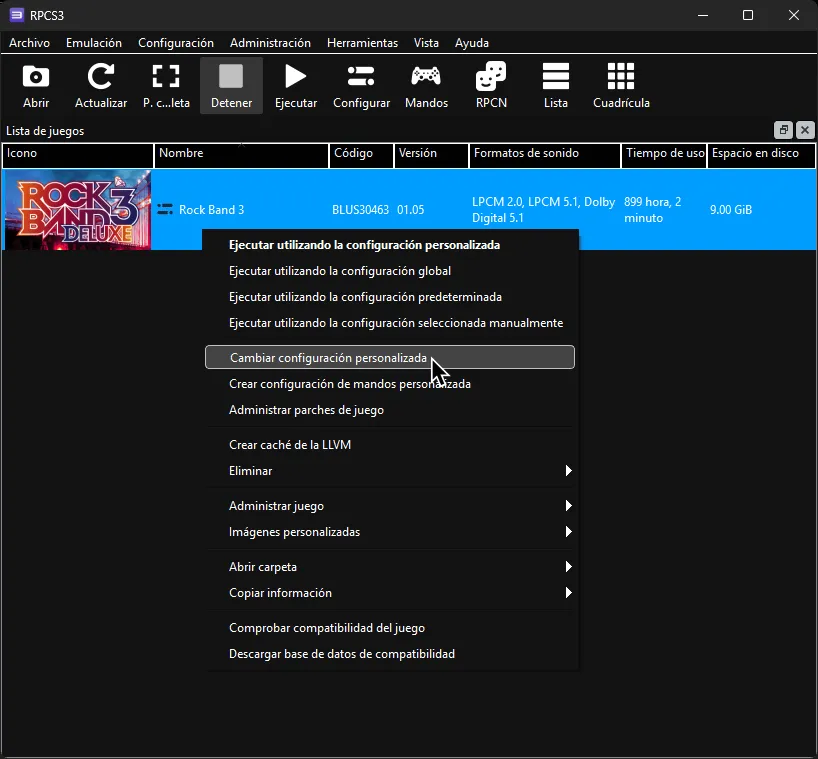The width and height of the screenshot is (818, 759).
Task: Click the fullscreen toolbar icon
Action: 166,84
